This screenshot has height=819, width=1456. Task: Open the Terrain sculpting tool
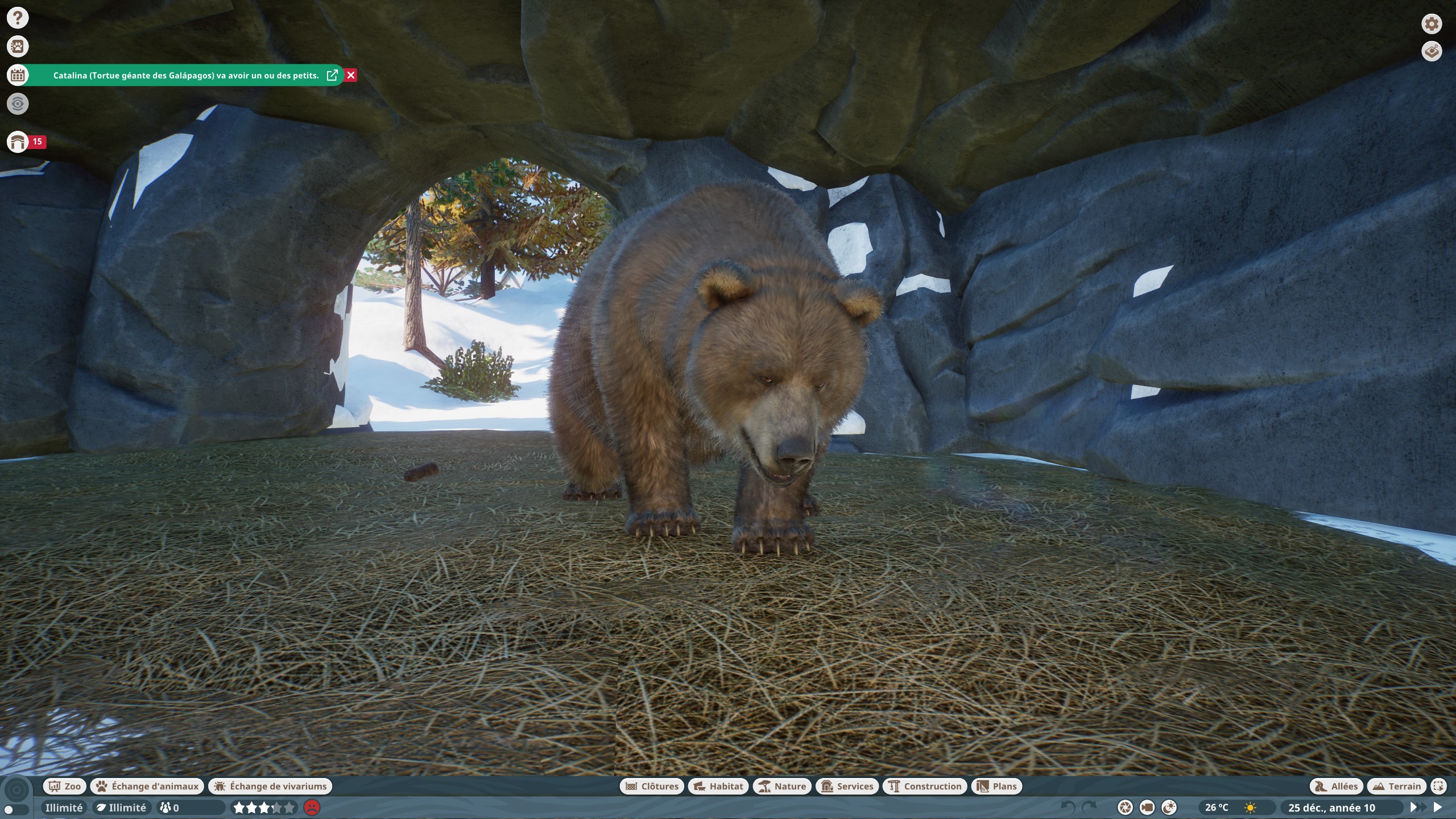1397,786
